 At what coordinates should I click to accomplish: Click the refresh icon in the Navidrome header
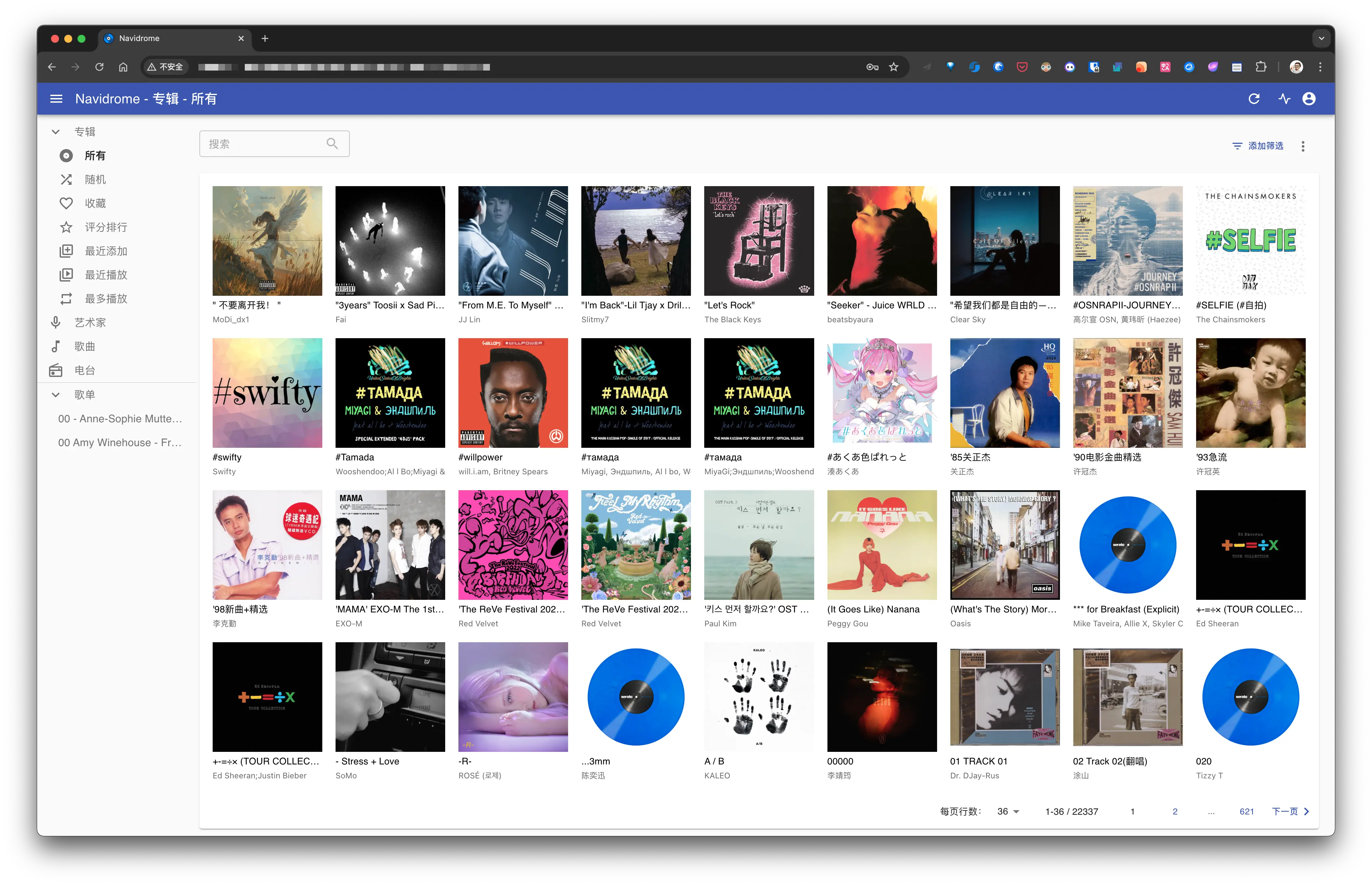1254,99
